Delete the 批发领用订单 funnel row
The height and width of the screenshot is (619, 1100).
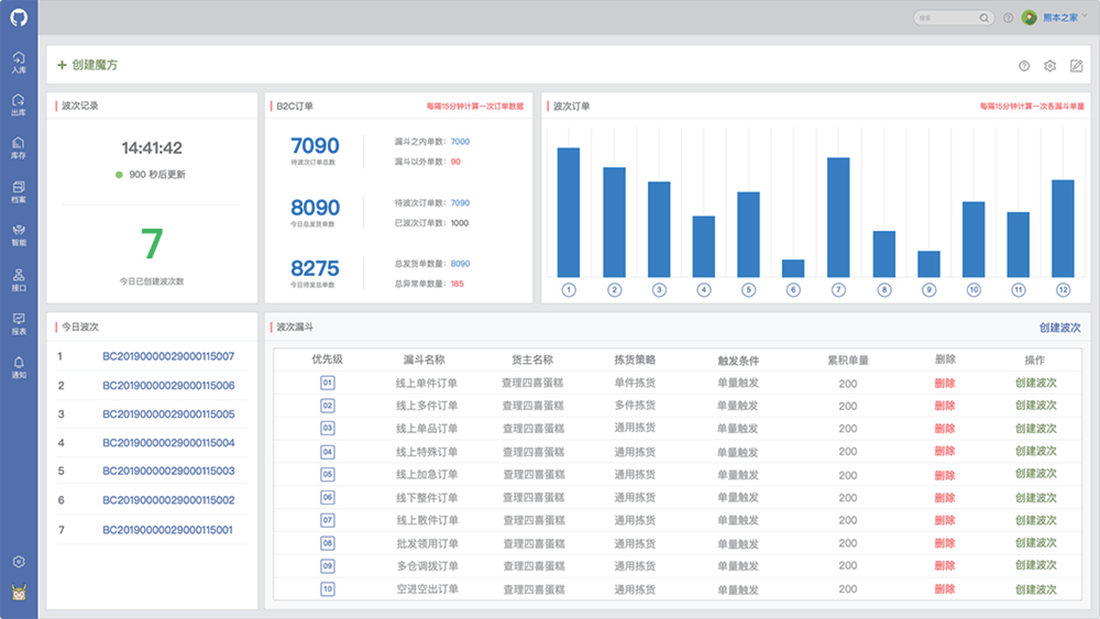click(945, 543)
